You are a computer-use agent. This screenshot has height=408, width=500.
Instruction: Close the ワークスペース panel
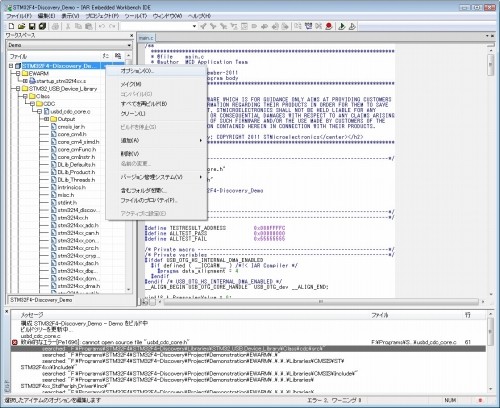click(132, 35)
